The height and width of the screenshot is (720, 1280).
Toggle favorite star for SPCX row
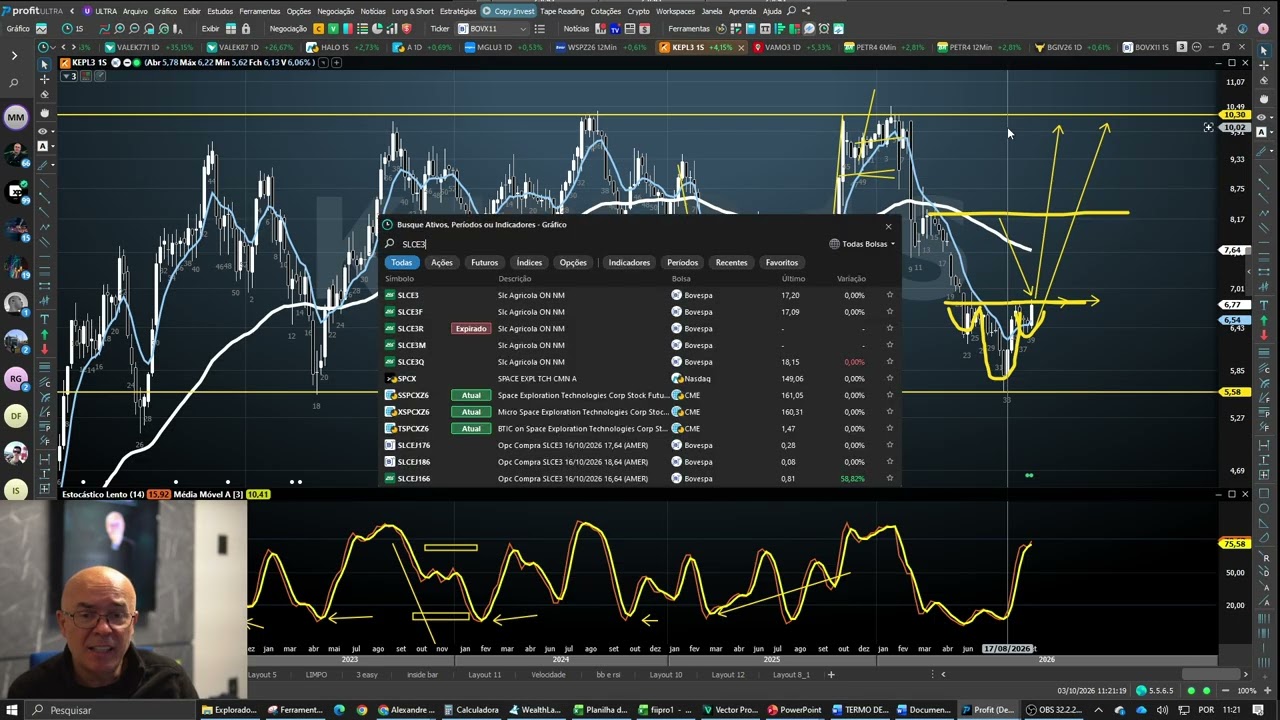pos(889,379)
